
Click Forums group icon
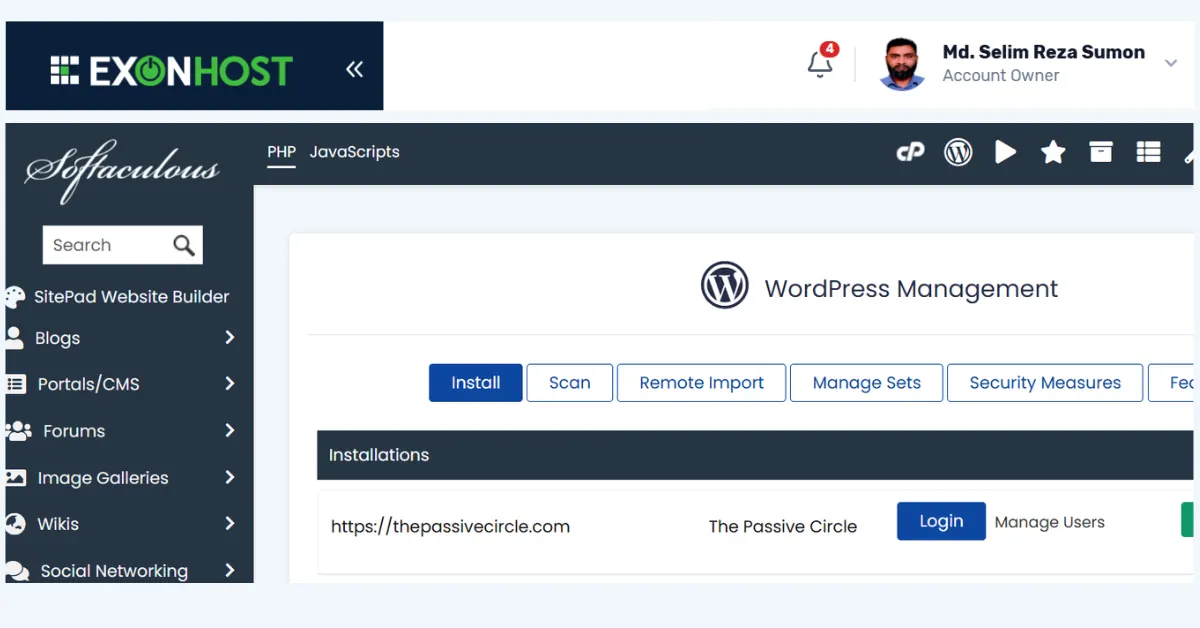[x=18, y=431]
